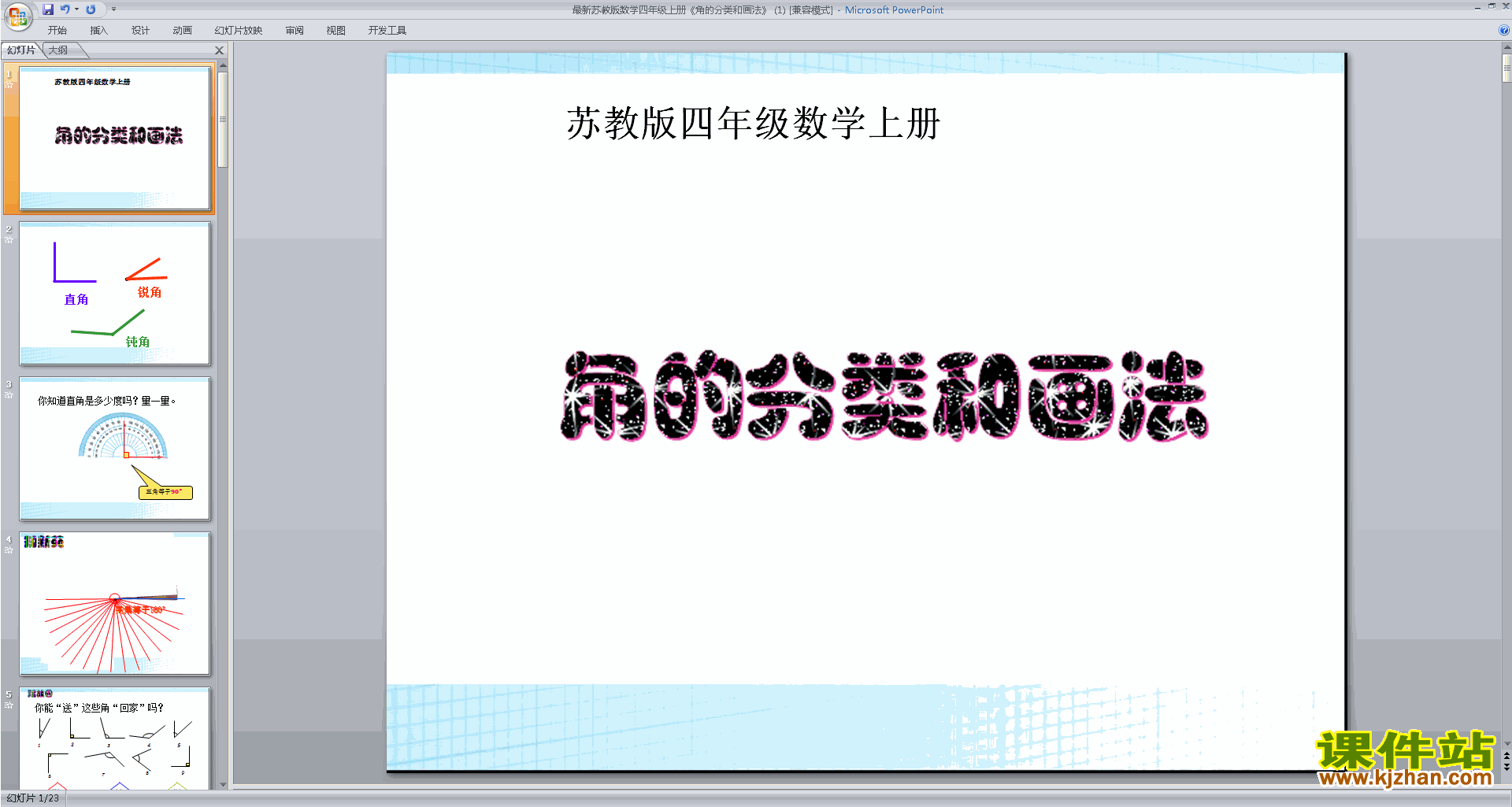Open the 动画 ribbon tab
Image resolution: width=1512 pixels, height=807 pixels.
tap(182, 31)
